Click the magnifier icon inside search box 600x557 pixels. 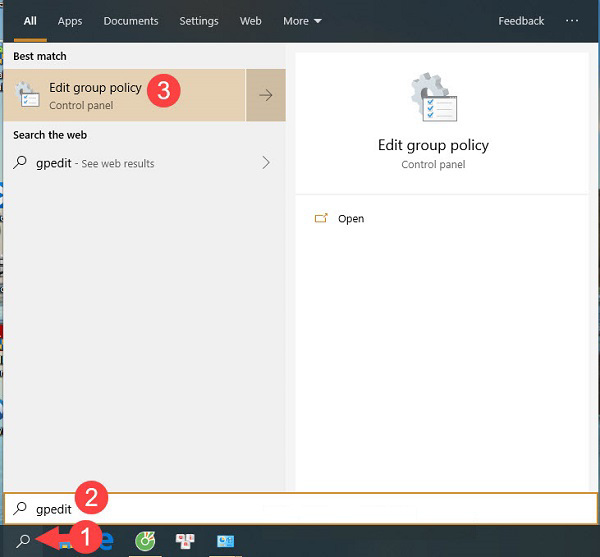coord(20,509)
